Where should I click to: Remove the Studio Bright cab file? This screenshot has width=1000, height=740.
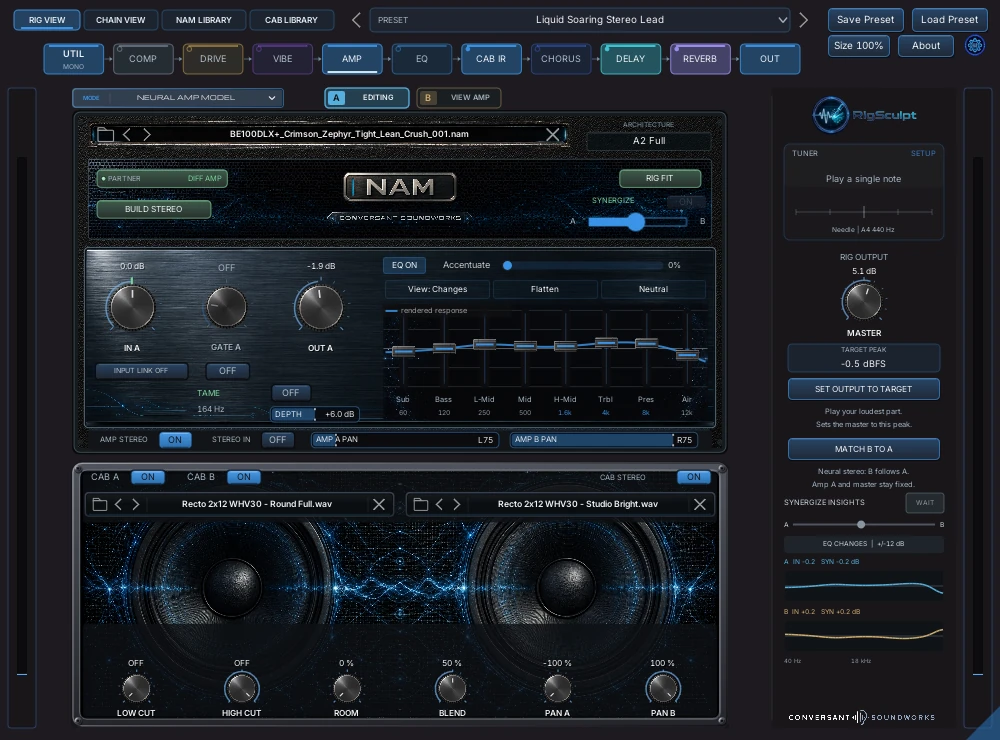tap(700, 504)
